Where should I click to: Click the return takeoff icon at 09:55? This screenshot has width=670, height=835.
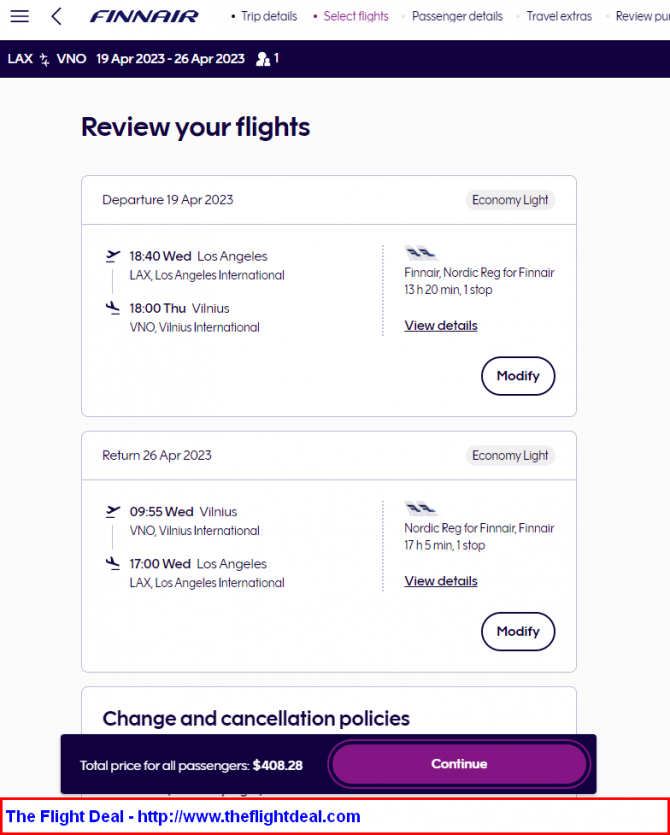(113, 512)
